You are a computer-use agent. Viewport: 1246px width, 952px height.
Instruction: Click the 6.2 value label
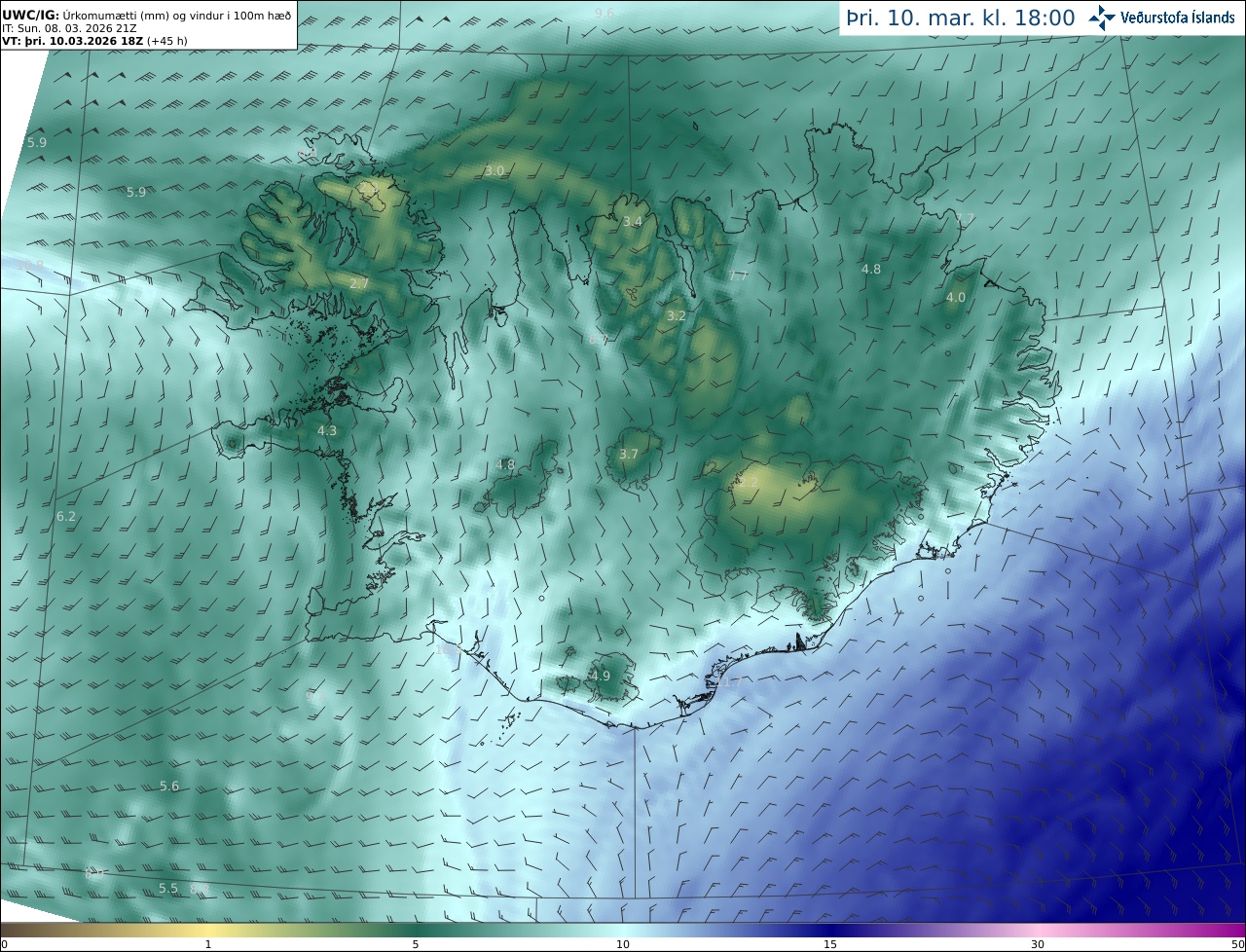click(66, 516)
